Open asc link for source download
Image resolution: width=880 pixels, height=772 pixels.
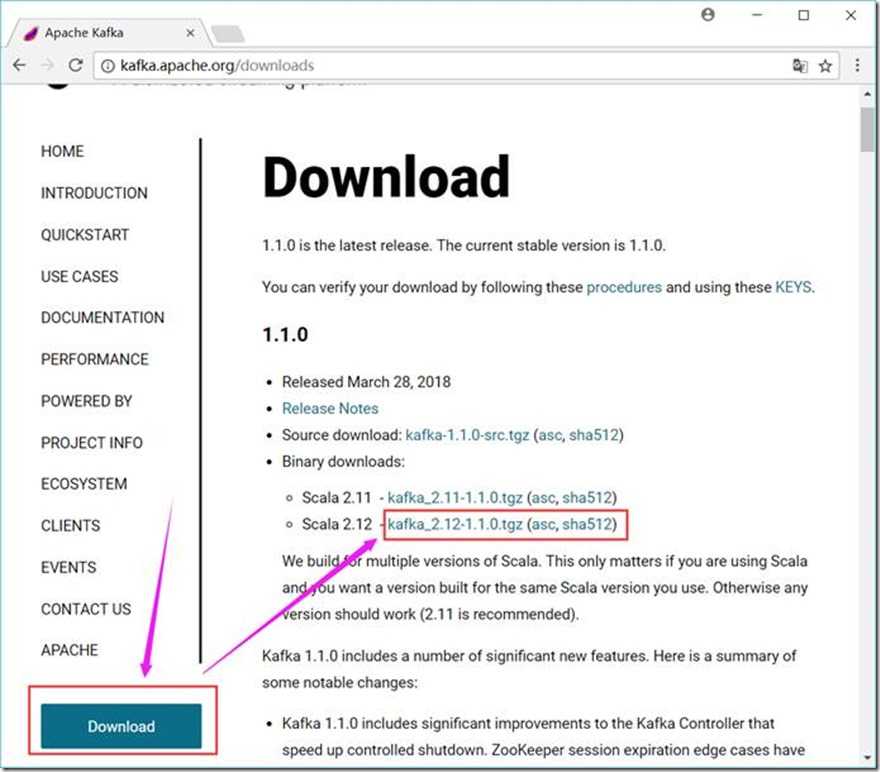[550, 435]
